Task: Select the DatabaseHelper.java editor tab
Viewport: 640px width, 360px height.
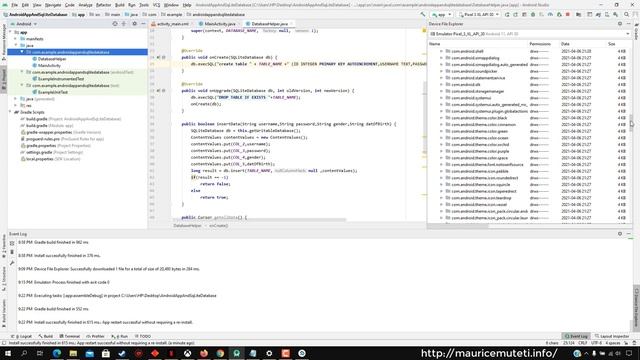Action: (269, 24)
